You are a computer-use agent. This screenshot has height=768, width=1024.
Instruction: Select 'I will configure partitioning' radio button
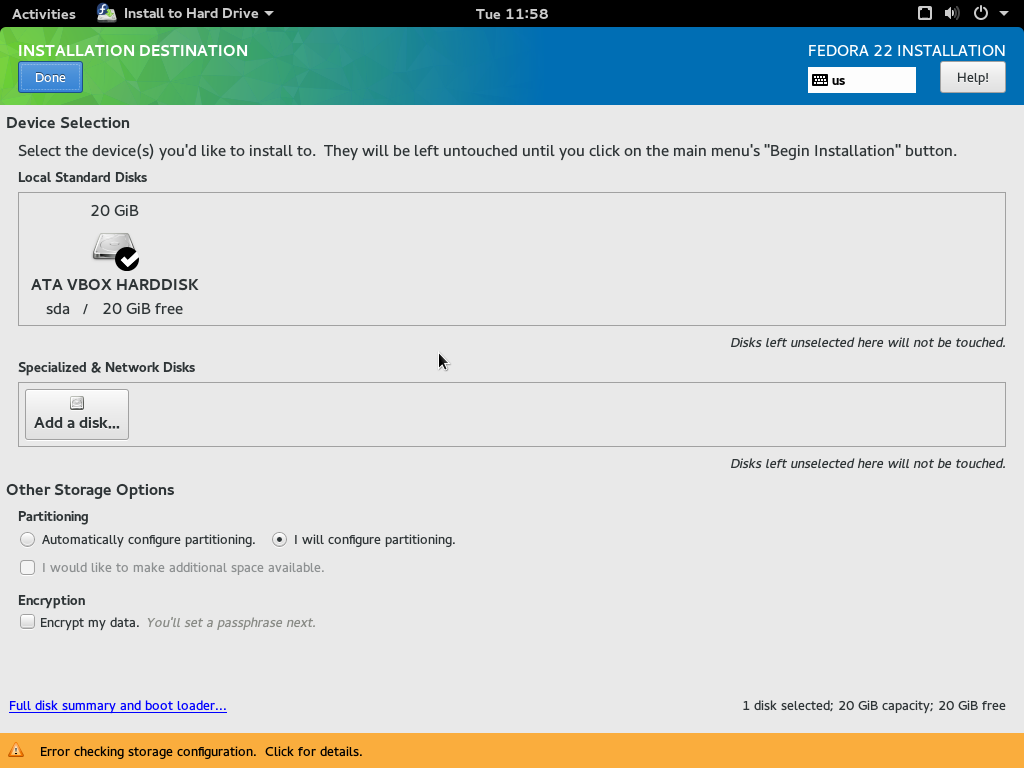coord(280,539)
